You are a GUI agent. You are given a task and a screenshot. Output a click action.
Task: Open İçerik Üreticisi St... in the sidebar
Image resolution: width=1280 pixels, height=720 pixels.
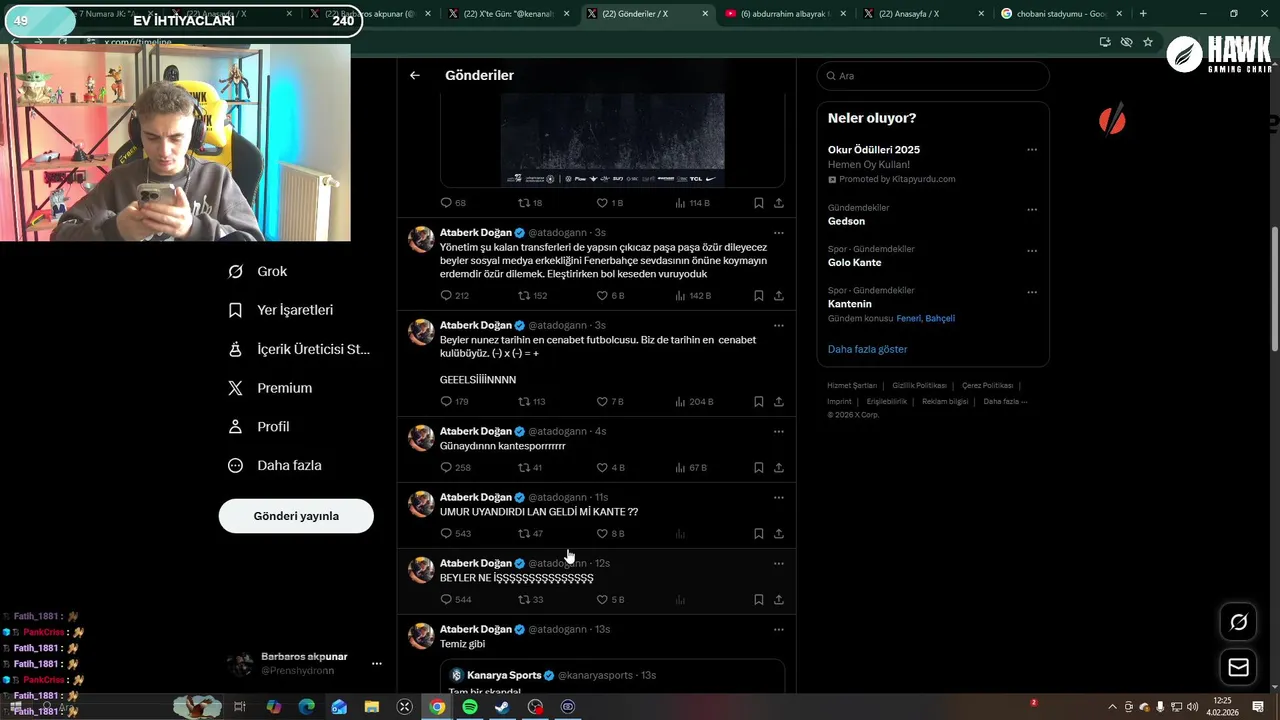tap(299, 349)
